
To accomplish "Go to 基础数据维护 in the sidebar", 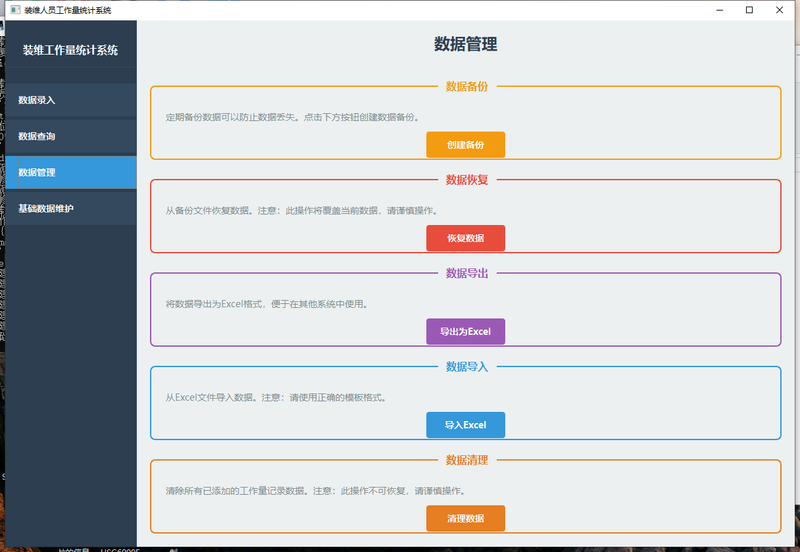I will [x=70, y=208].
